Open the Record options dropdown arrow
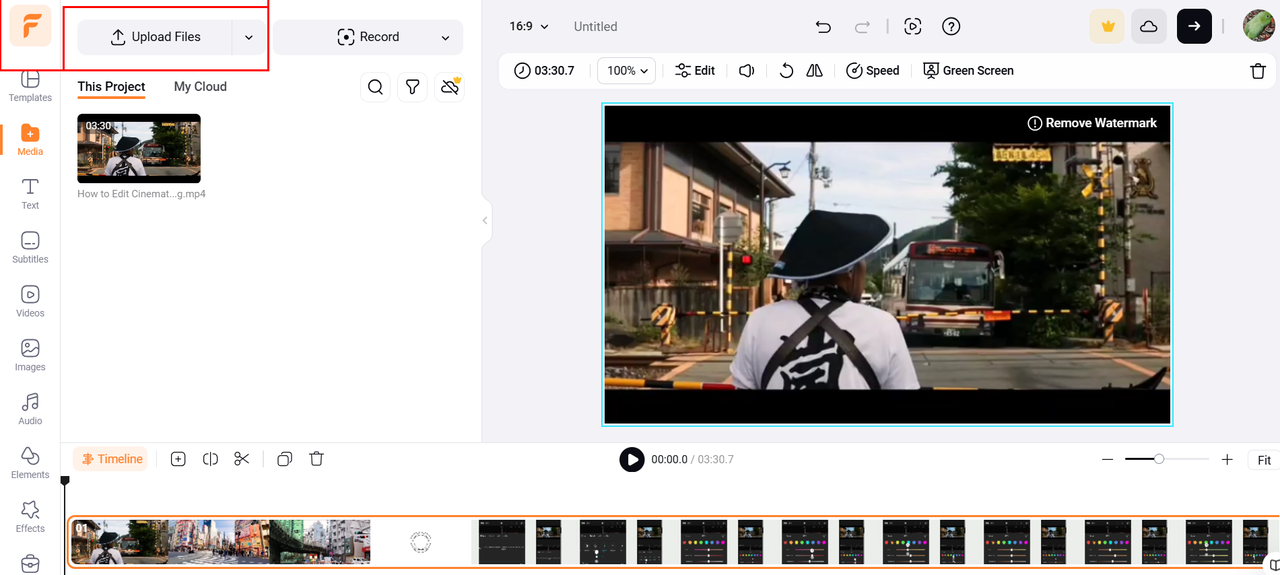The image size is (1280, 575). (x=445, y=37)
